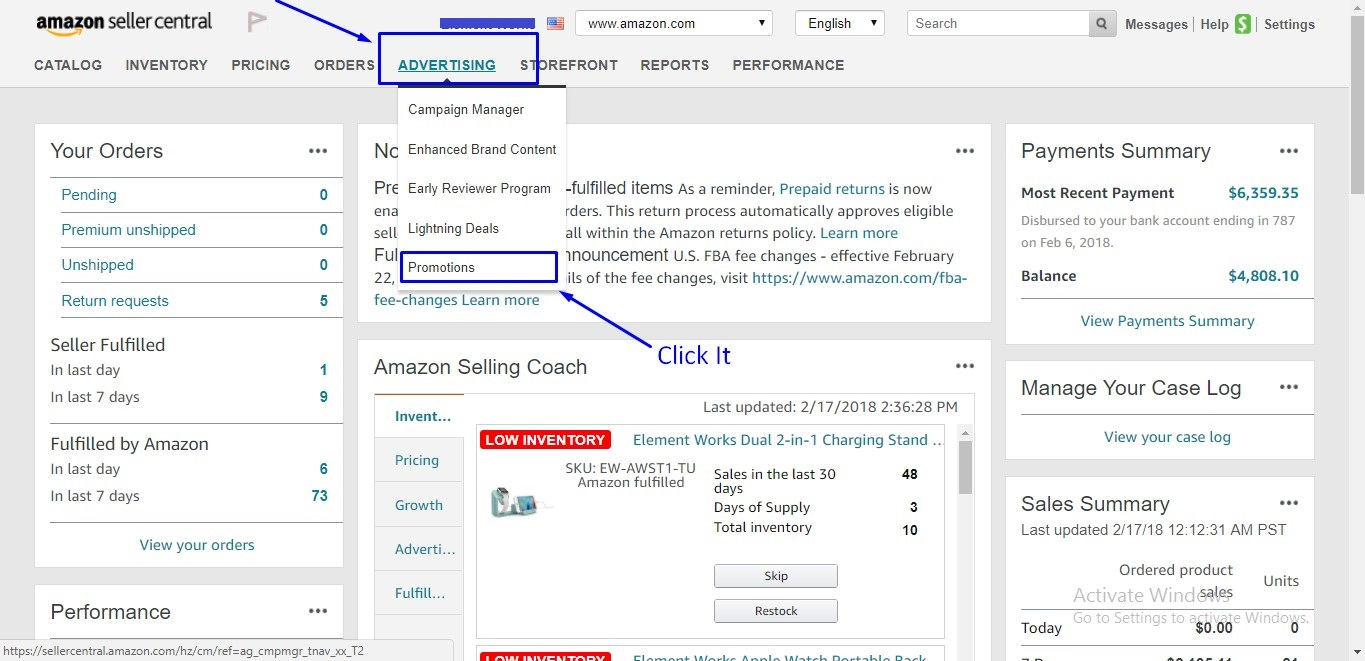Click the View your orders link
Image resolution: width=1365 pixels, height=661 pixels.
click(x=197, y=545)
